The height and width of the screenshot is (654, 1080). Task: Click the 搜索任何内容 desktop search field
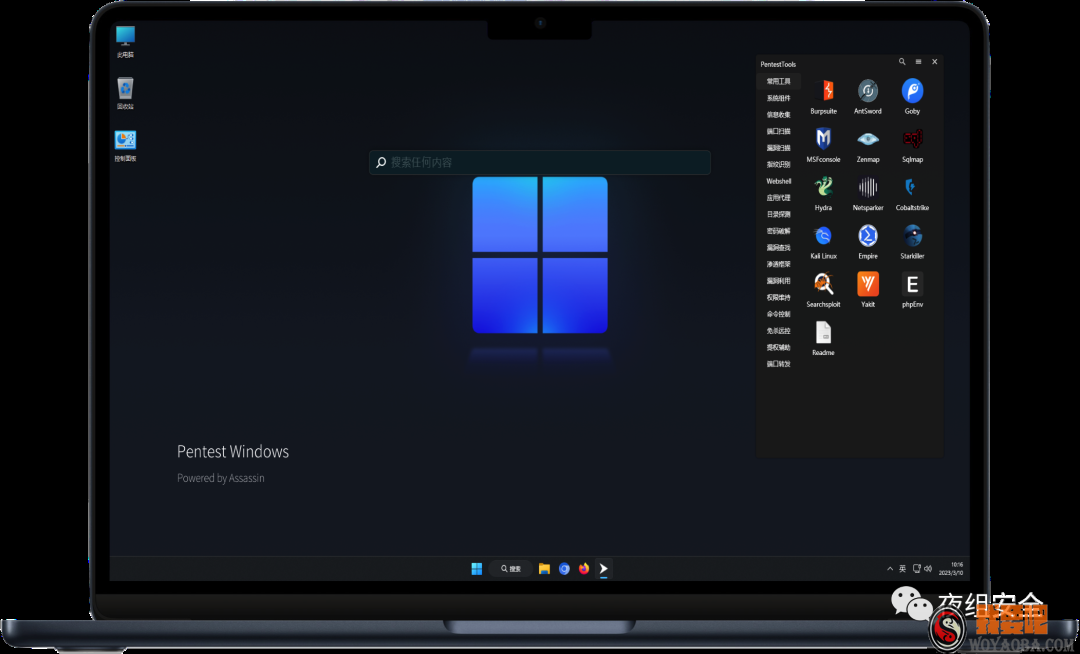[x=540, y=162]
